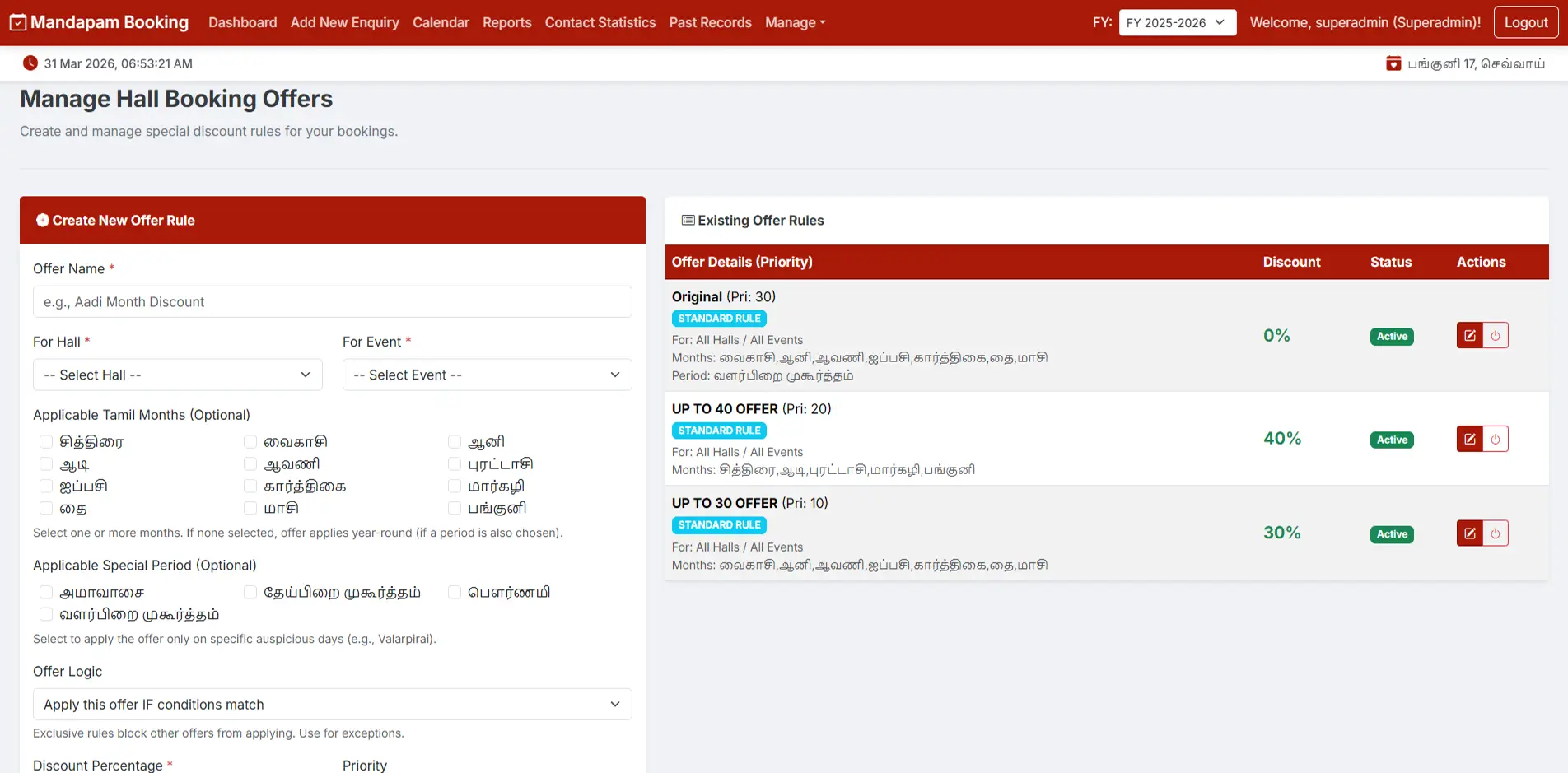Check the சித்திரை month checkbox
Image resolution: width=1568 pixels, height=773 pixels.
(x=46, y=442)
